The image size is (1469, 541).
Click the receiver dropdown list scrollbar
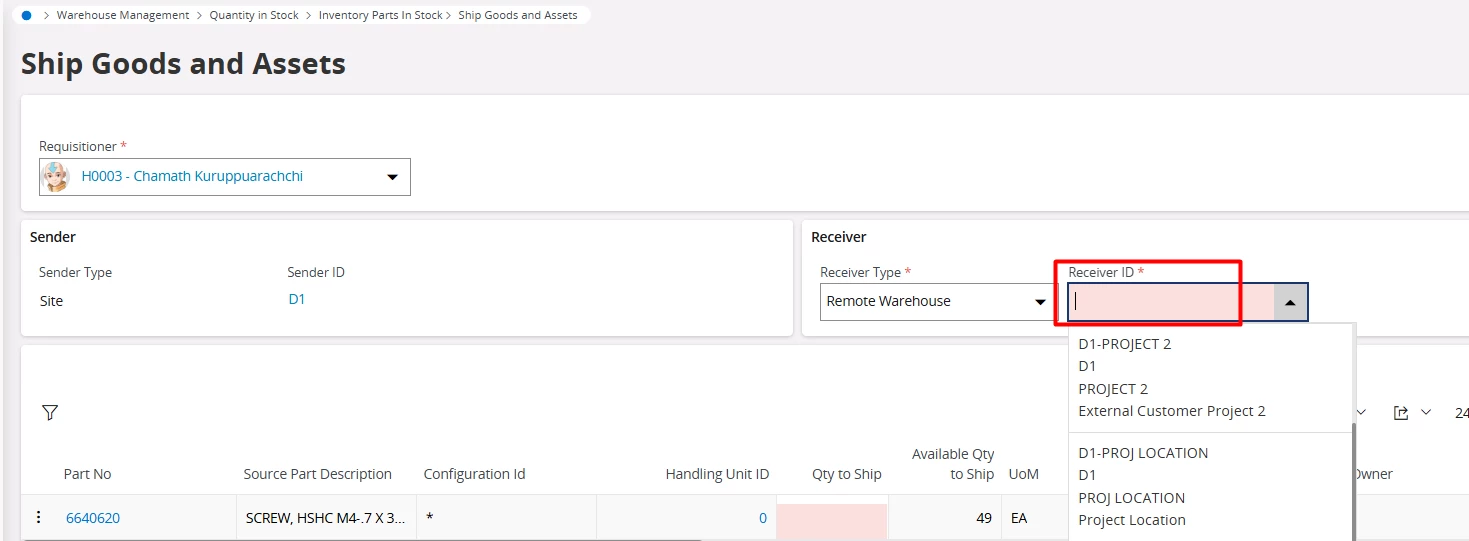click(1353, 480)
